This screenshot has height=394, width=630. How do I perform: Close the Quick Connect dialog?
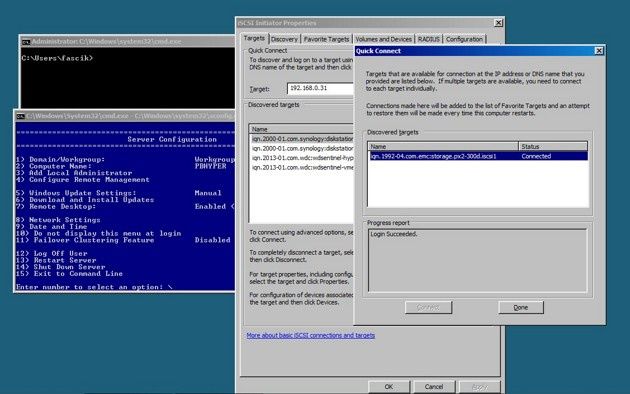click(x=599, y=51)
